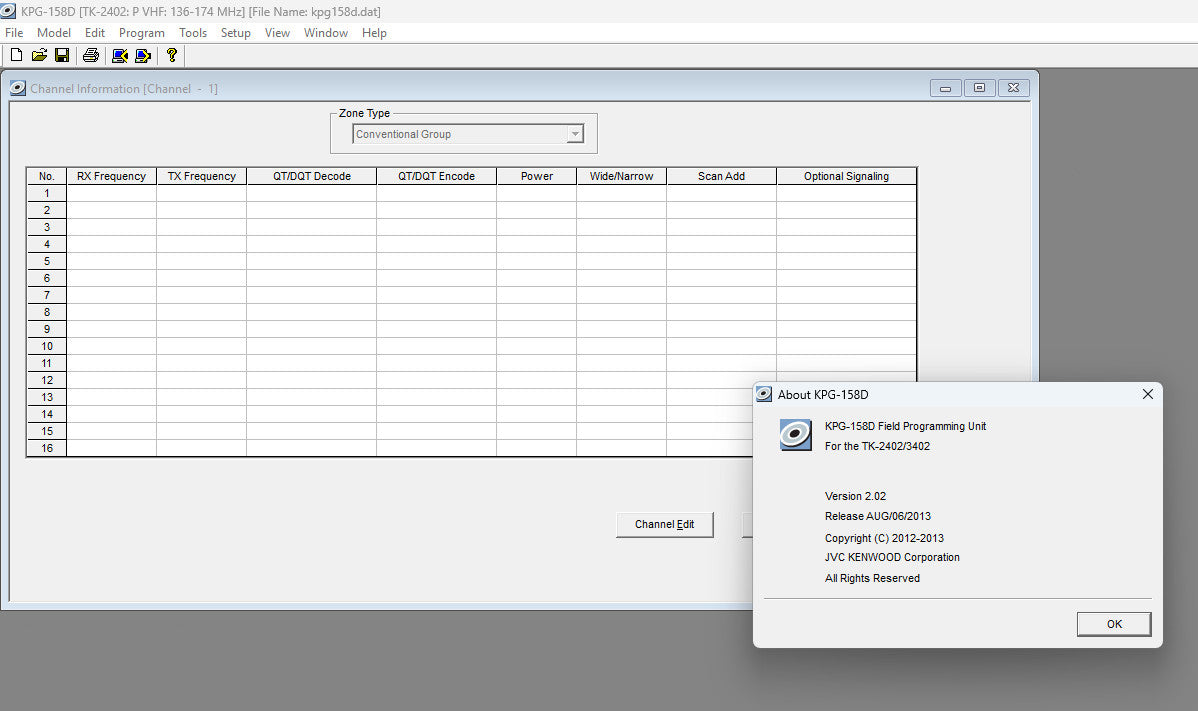Close the About KPG-158D dialog
The width and height of the screenshot is (1198, 711).
[x=1148, y=394]
